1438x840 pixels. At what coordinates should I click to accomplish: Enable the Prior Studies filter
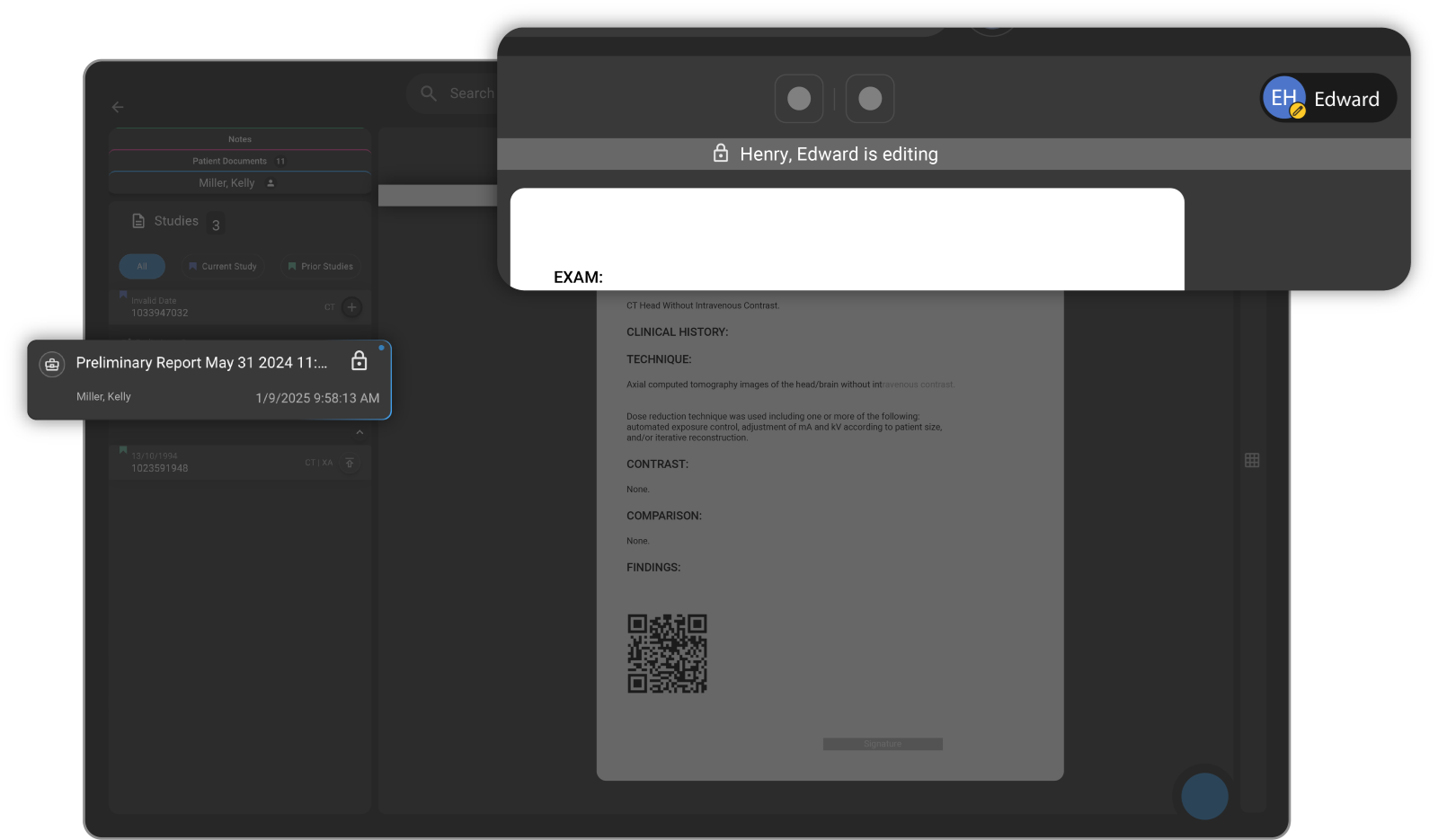click(x=320, y=266)
